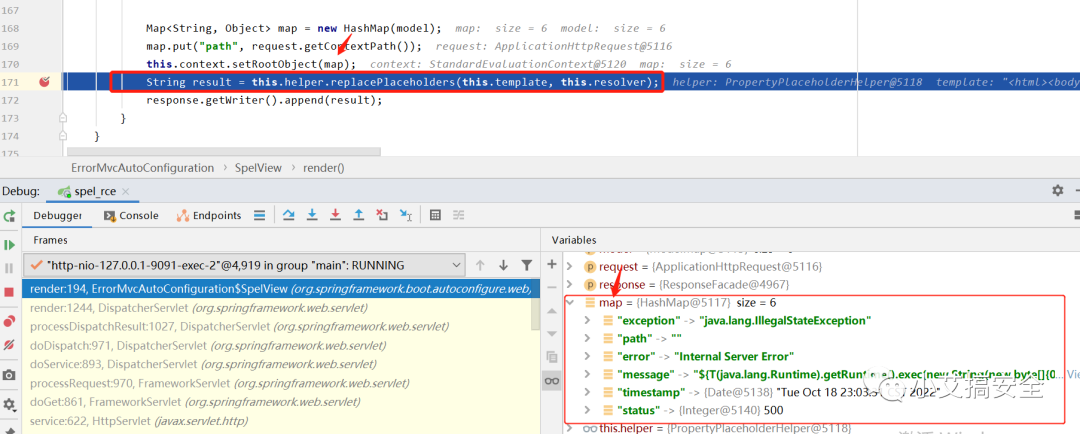Expand the this.helper variable node

click(x=570, y=428)
